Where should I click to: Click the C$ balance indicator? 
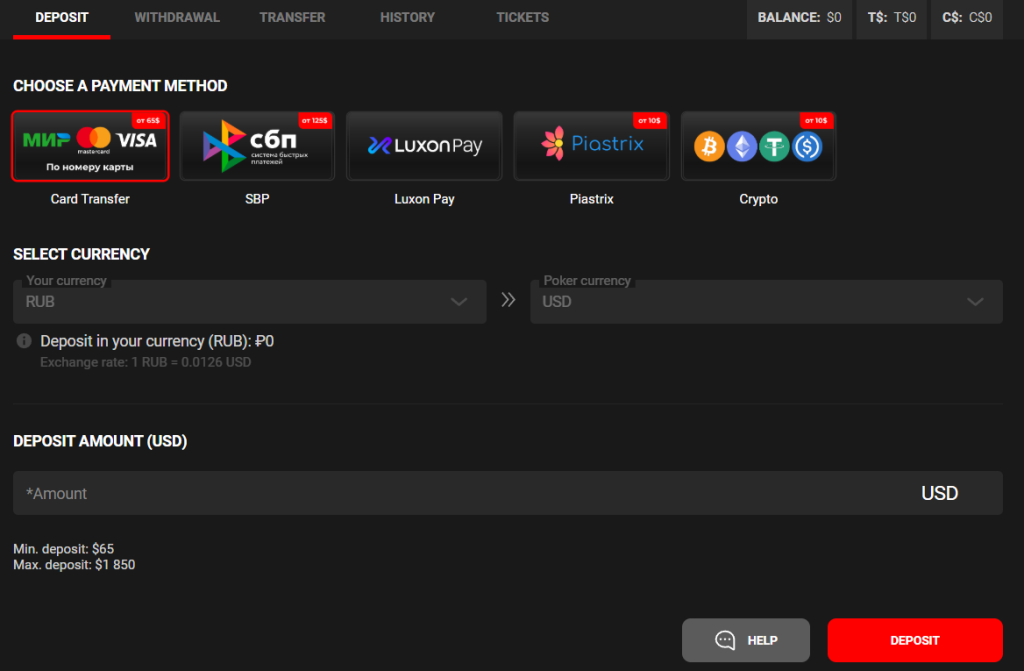(x=967, y=18)
